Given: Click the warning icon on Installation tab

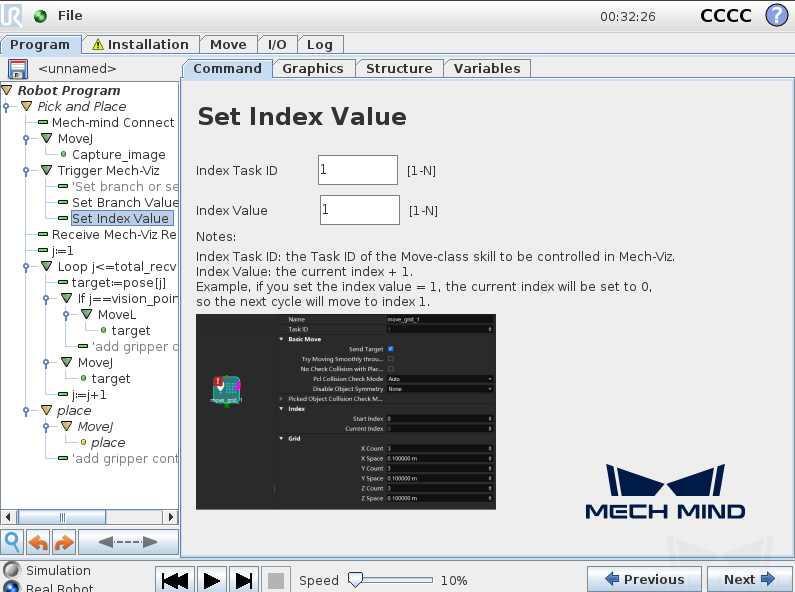Looking at the screenshot, I should [x=98, y=45].
